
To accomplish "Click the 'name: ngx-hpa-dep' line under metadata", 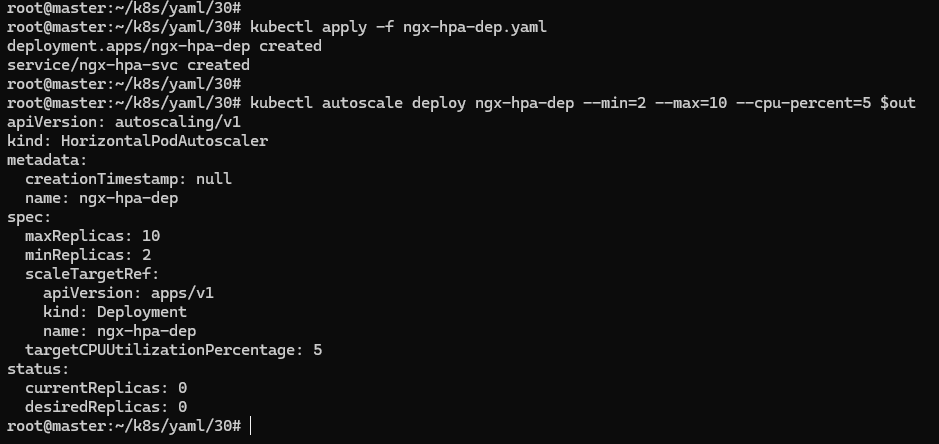I will 101,198.
